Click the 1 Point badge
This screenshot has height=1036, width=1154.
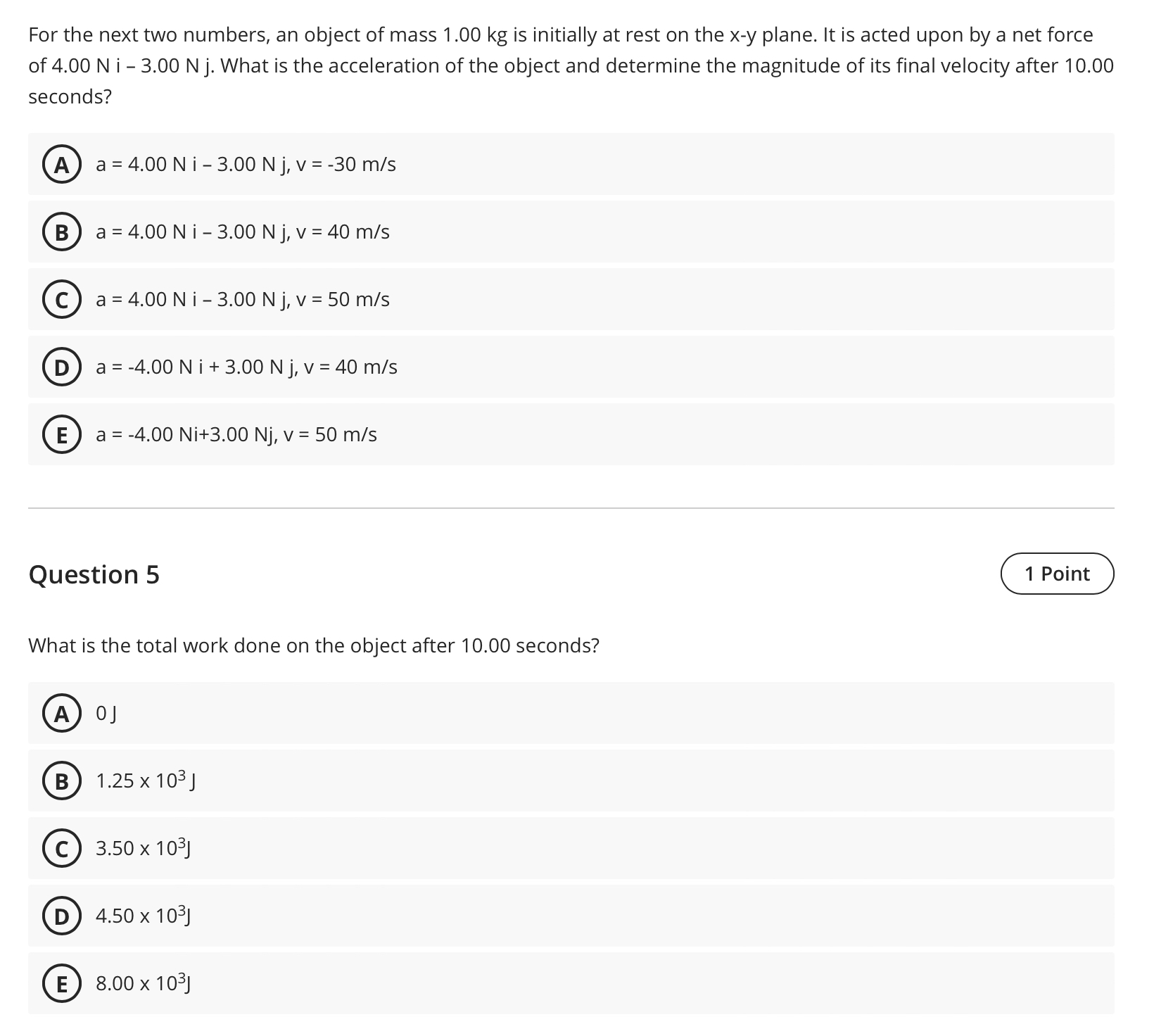tap(1056, 574)
